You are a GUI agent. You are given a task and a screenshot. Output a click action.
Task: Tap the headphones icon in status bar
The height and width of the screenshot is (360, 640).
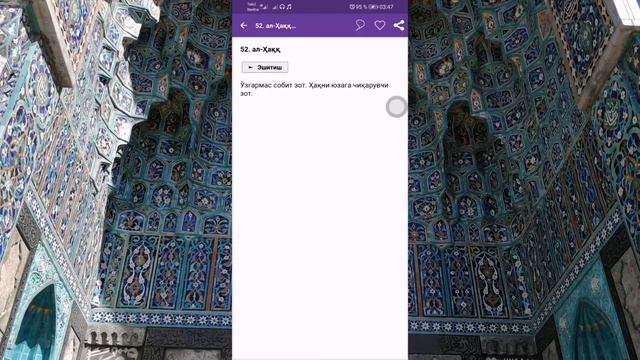coord(282,7)
